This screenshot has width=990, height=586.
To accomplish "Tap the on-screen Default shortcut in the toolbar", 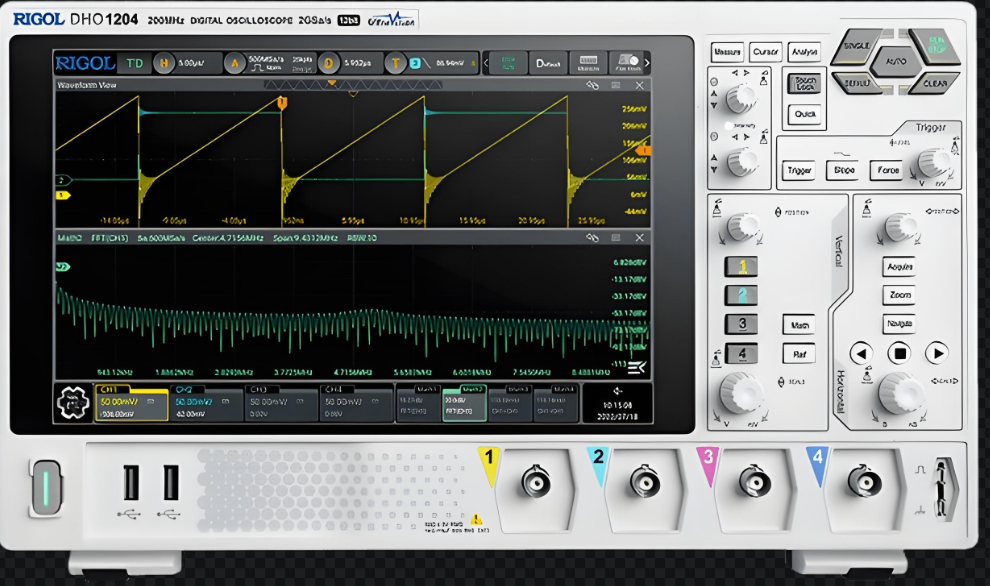I will click(547, 63).
